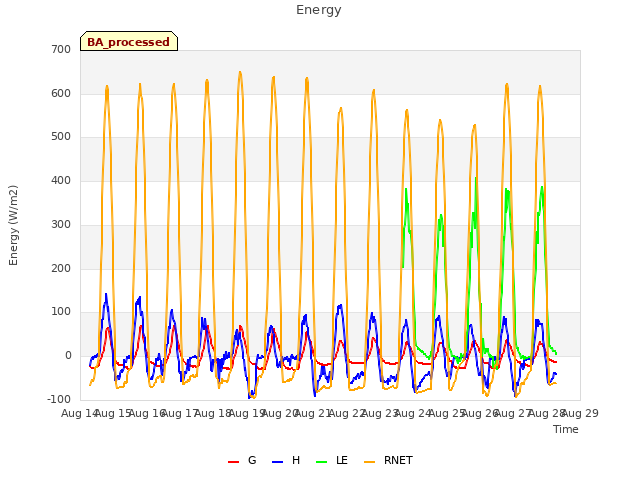Click the blue H legend color marker

(277, 462)
